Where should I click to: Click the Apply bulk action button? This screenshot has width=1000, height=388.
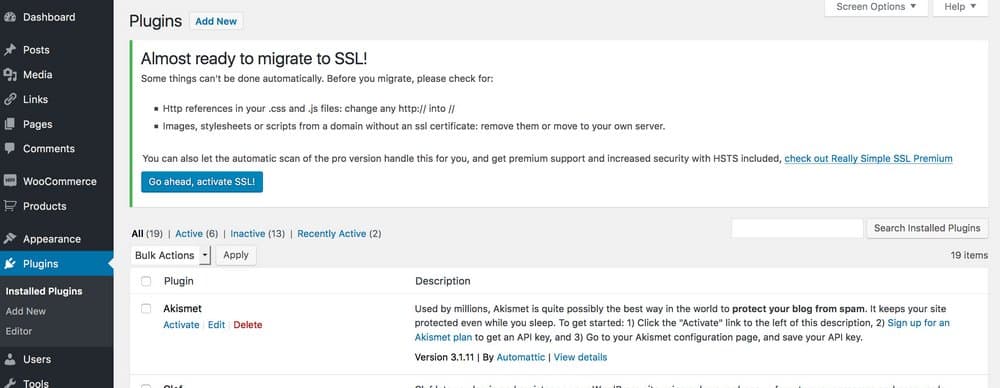236,255
